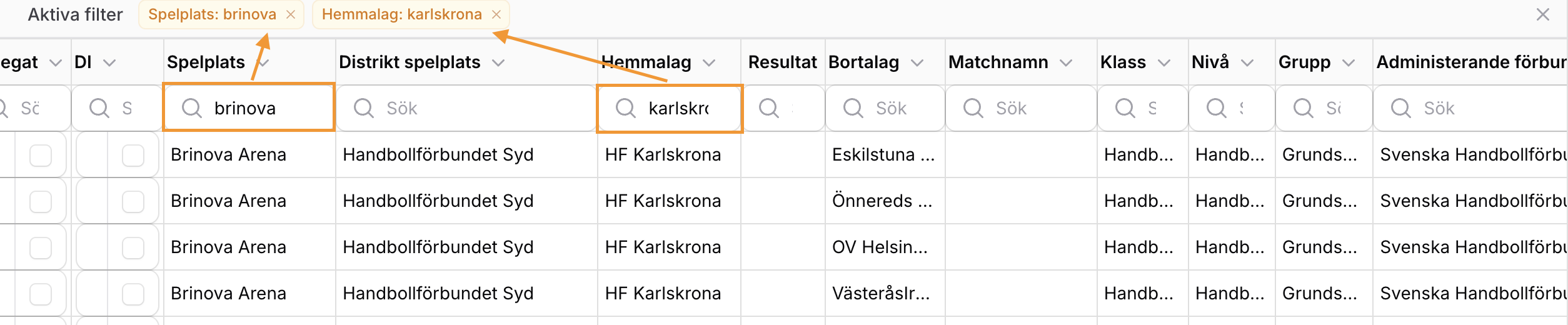Viewport: 1568px width, 325px height.
Task: Select the Eskilstuna Bortalag cell
Action: coord(883,154)
